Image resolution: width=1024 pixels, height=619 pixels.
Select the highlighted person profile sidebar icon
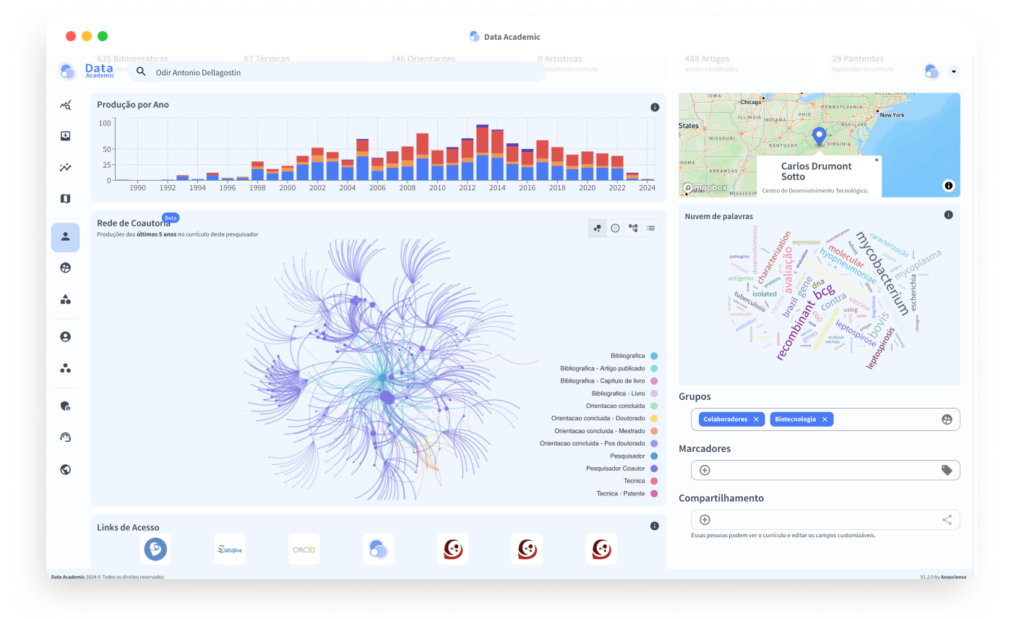click(65, 236)
